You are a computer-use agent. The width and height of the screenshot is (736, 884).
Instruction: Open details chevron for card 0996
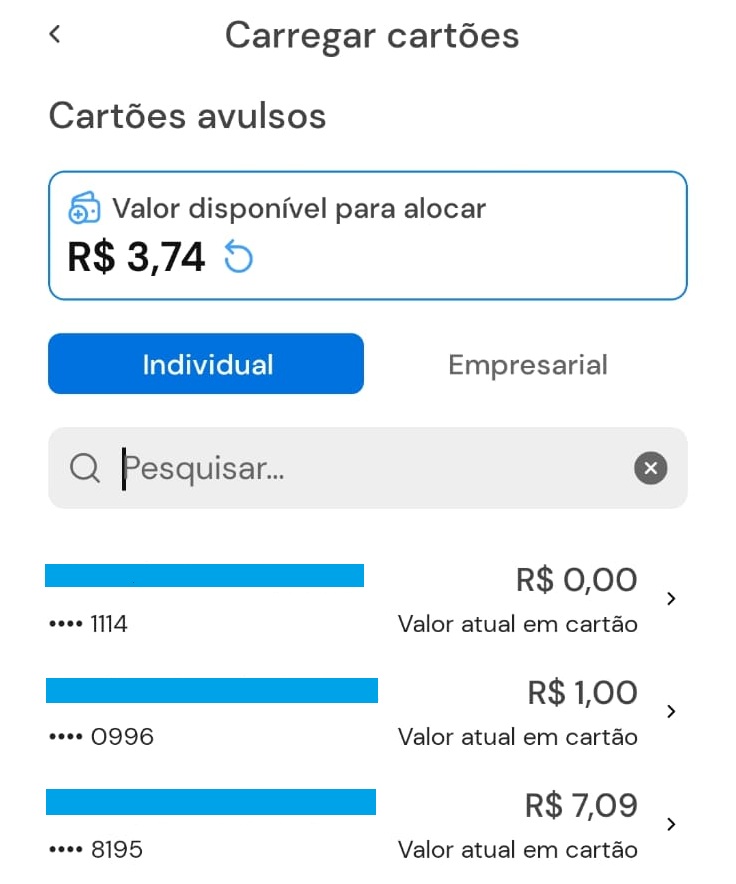pos(671,711)
